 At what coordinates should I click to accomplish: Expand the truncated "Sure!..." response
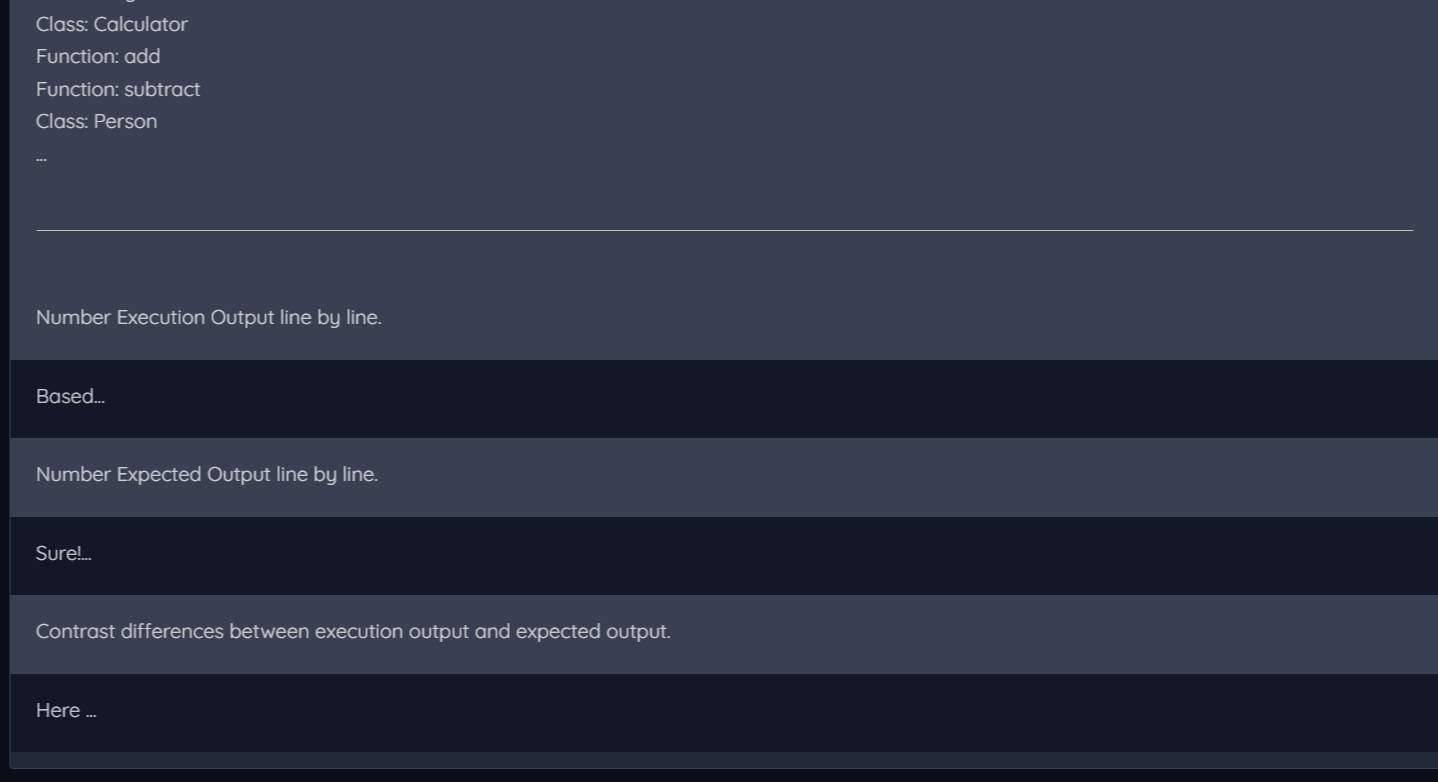(x=63, y=553)
